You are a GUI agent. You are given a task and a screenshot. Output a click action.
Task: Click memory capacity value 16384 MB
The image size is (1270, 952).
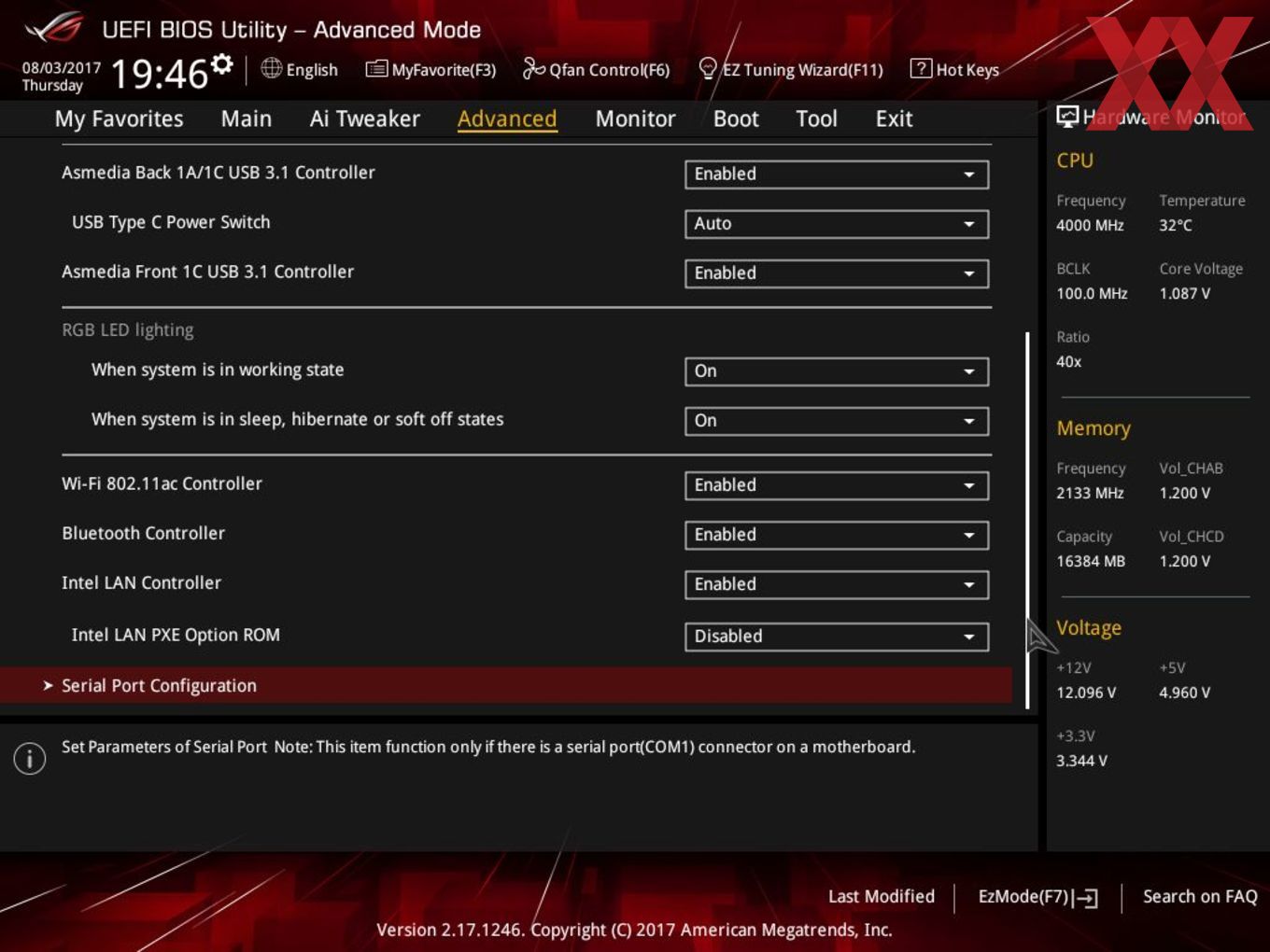pos(1091,561)
